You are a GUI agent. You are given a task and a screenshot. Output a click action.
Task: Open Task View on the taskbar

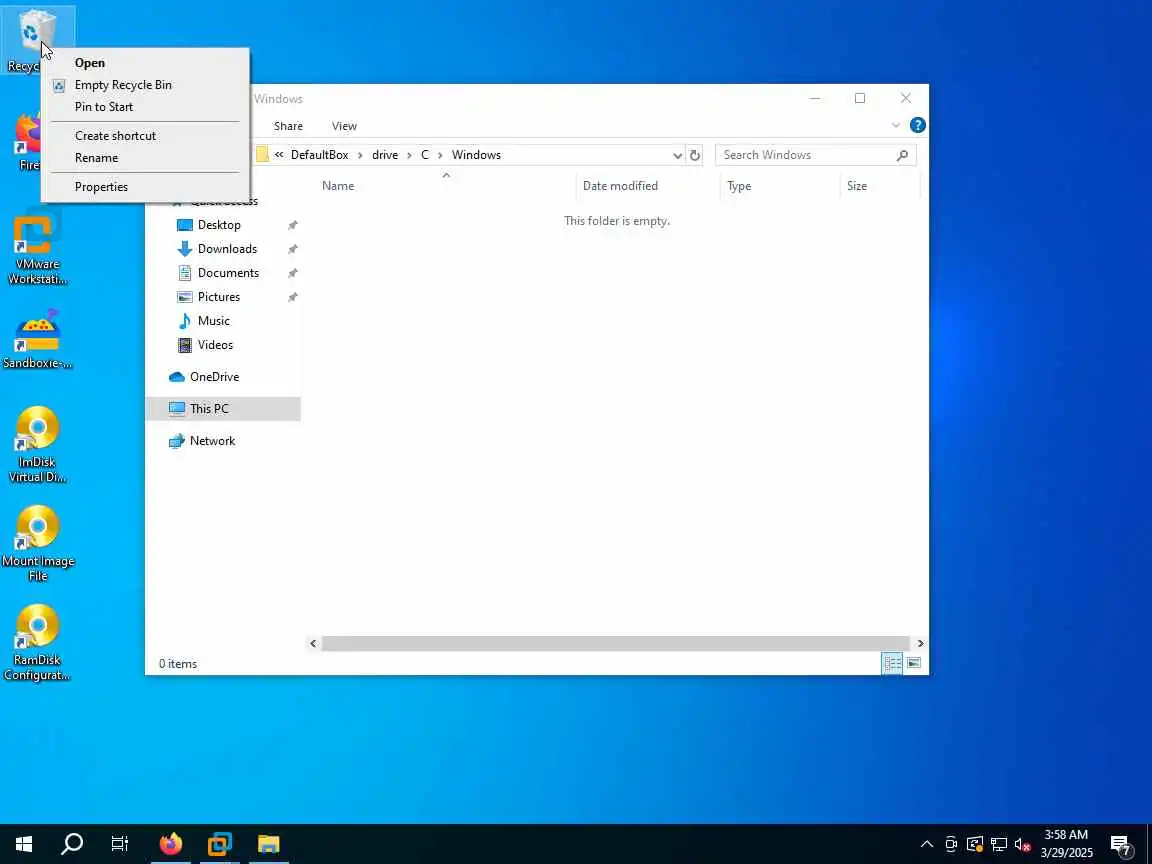[x=119, y=843]
